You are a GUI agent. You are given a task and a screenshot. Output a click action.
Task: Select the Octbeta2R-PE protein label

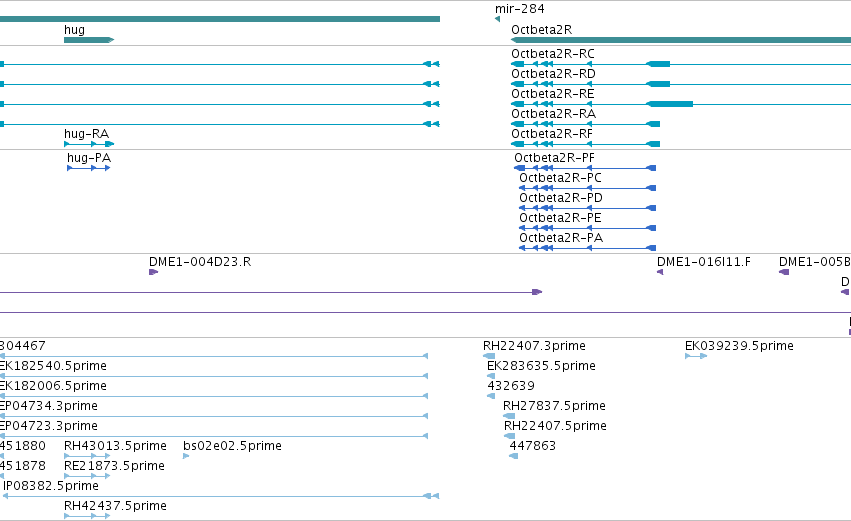tap(560, 218)
